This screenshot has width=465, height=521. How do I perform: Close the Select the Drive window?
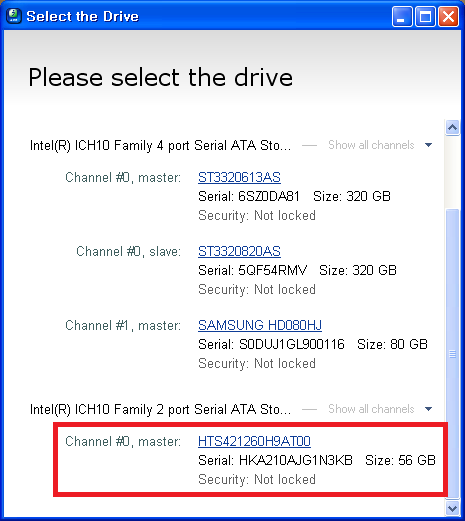(448, 16)
